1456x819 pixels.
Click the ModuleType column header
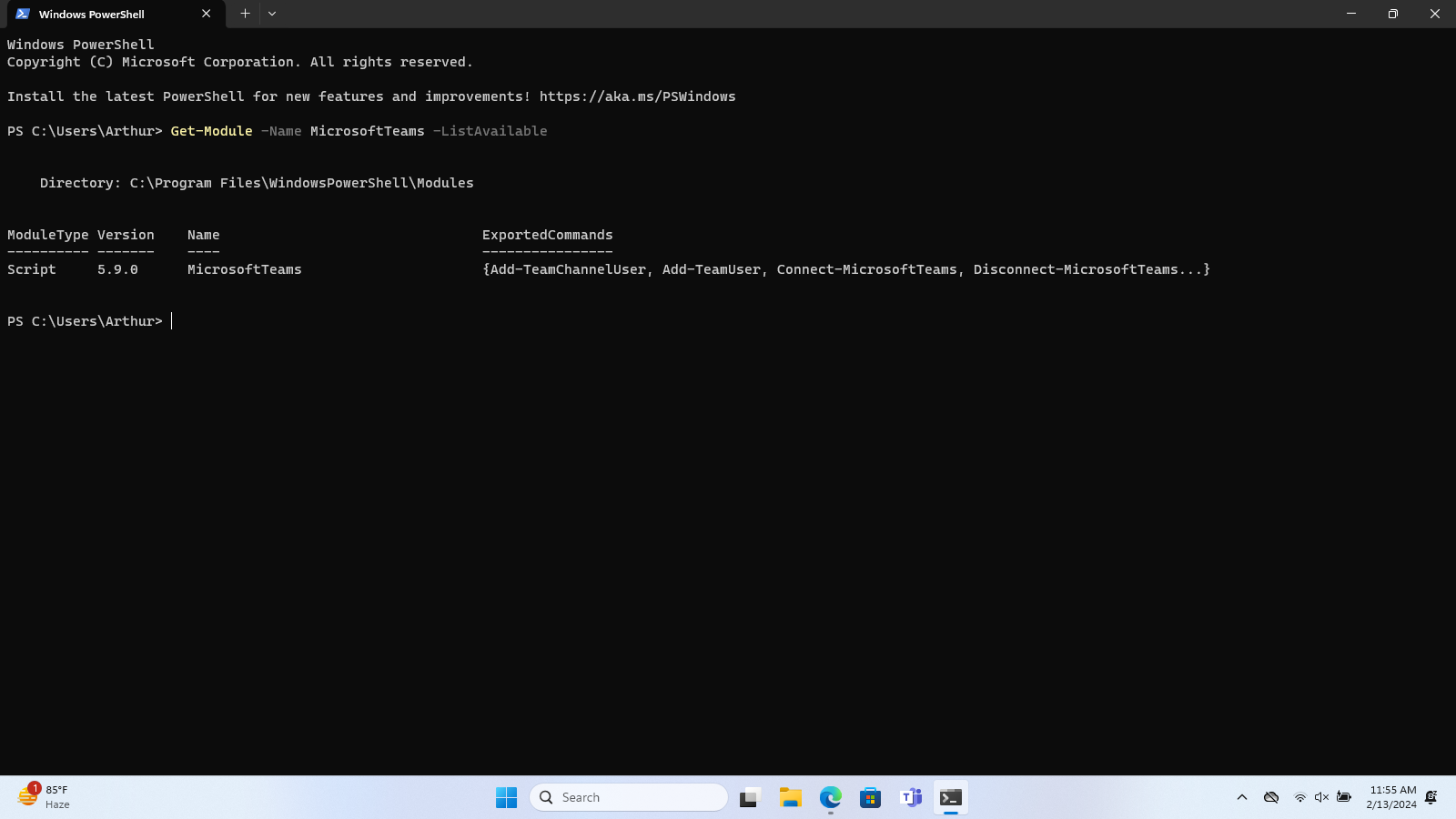point(48,235)
